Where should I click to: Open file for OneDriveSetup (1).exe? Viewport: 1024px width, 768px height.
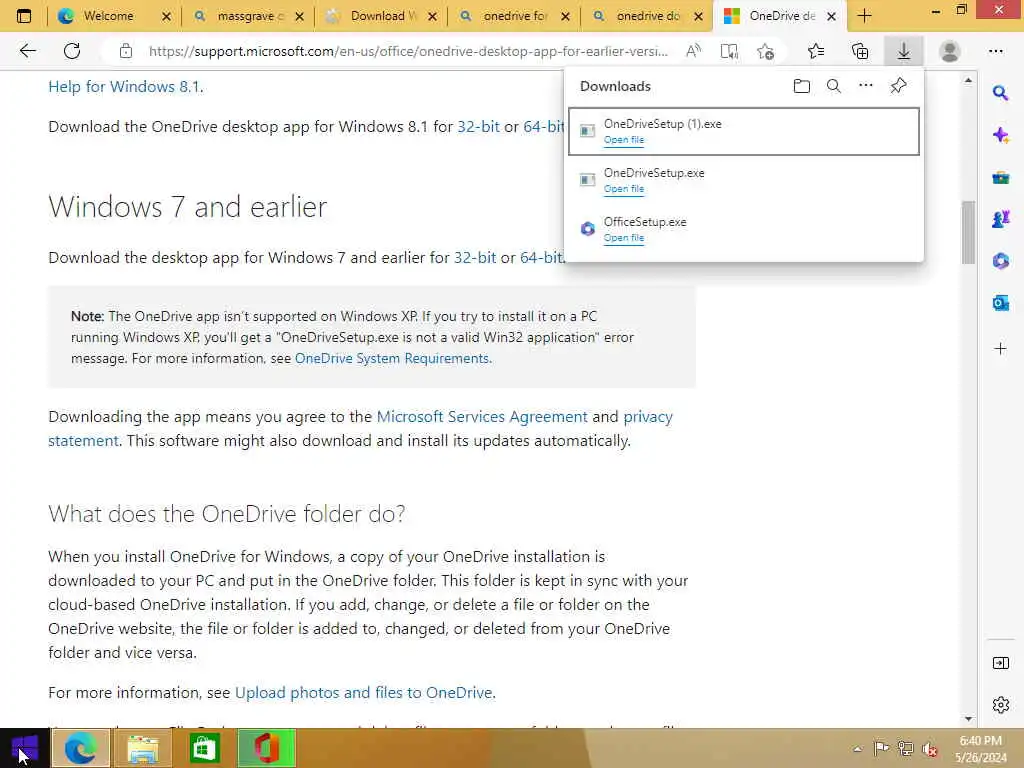(x=624, y=140)
